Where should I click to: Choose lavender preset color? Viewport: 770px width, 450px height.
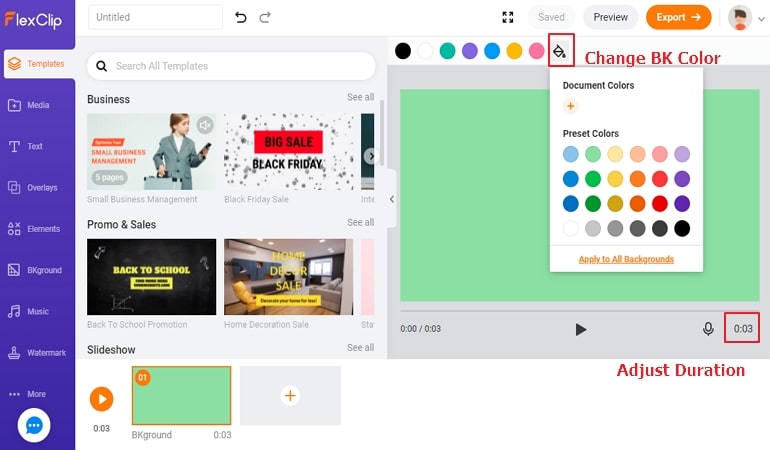click(x=682, y=154)
